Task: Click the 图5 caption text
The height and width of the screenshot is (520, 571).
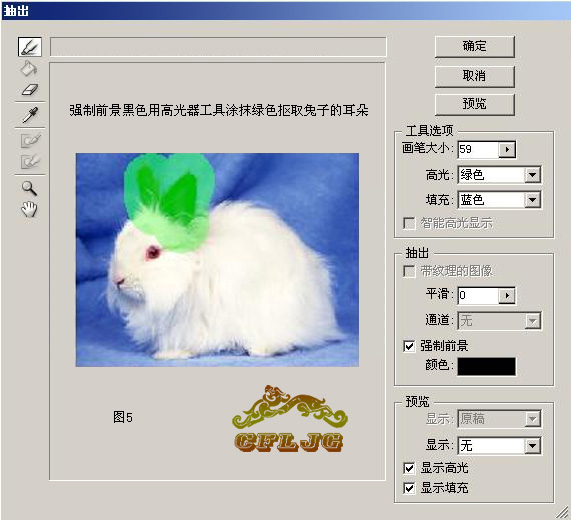Action: [123, 417]
